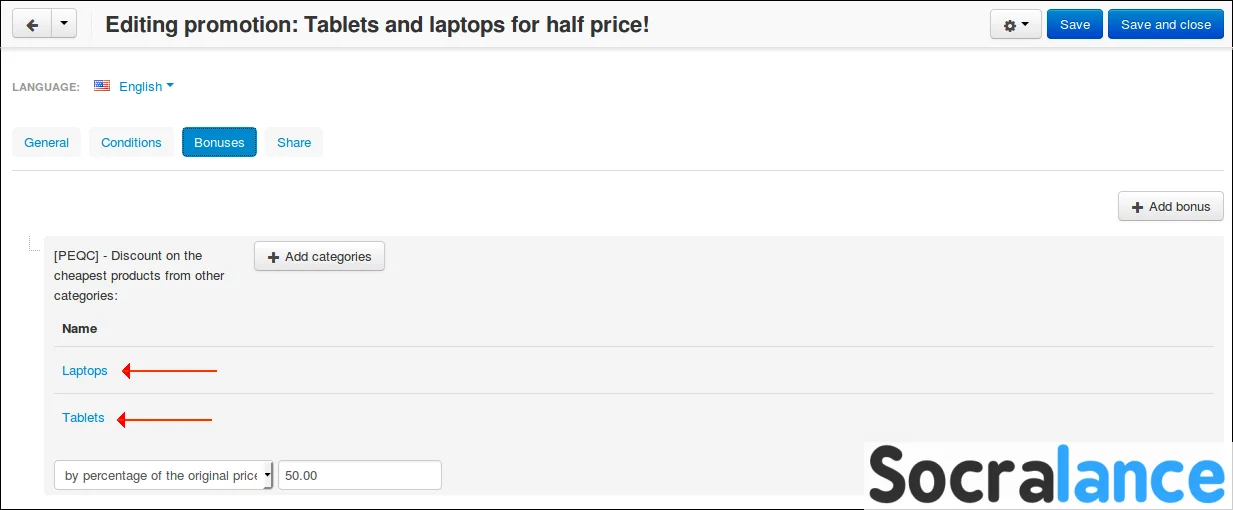Viewport: 1233px width, 510px height.
Task: Click Save and close button
Action: (1166, 25)
